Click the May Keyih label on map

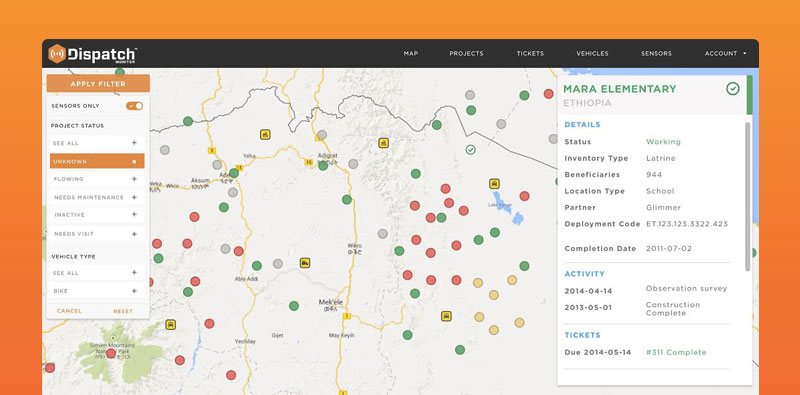[341, 336]
